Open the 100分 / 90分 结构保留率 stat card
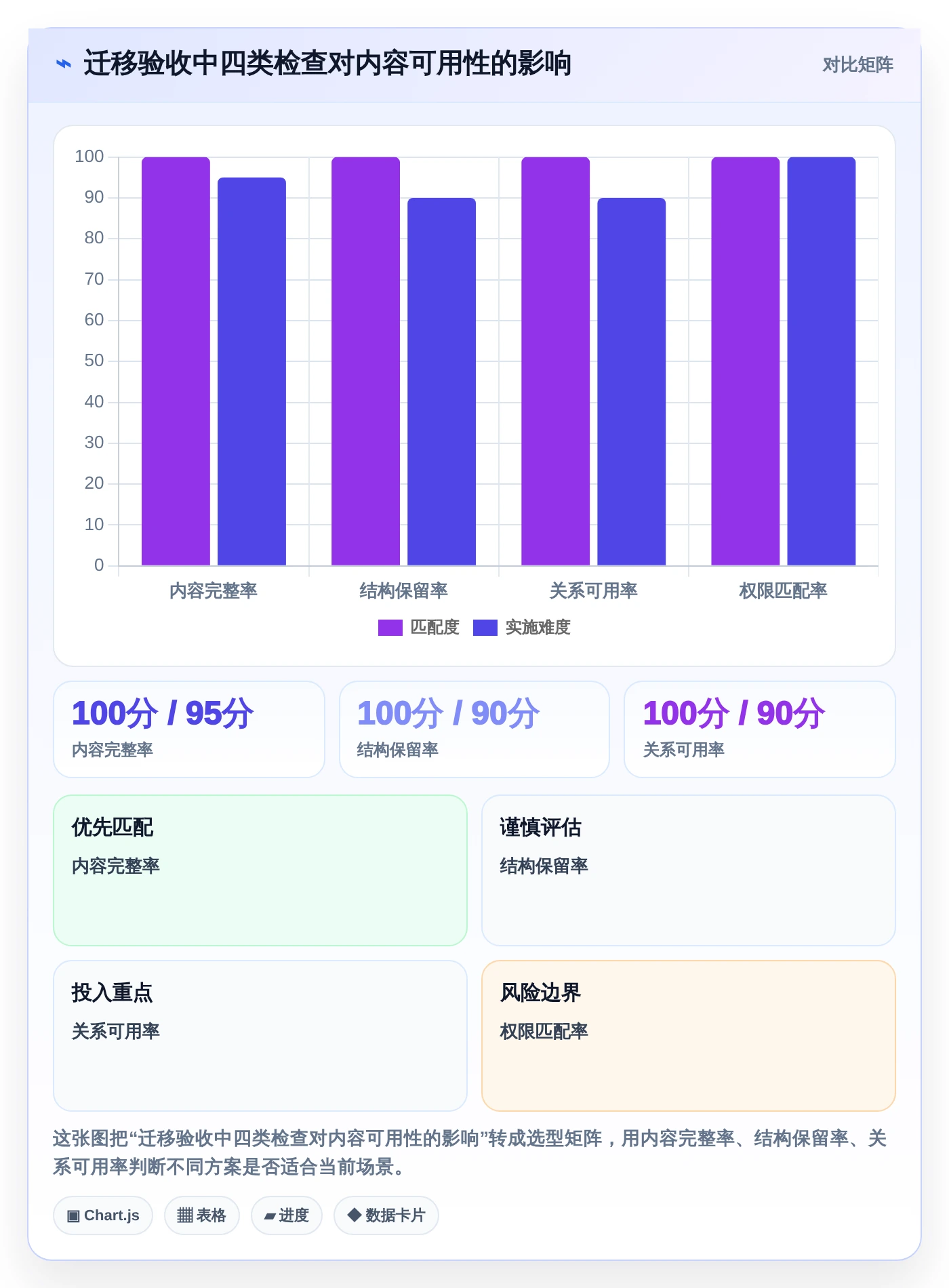This screenshot has width=949, height=1288. [474, 729]
